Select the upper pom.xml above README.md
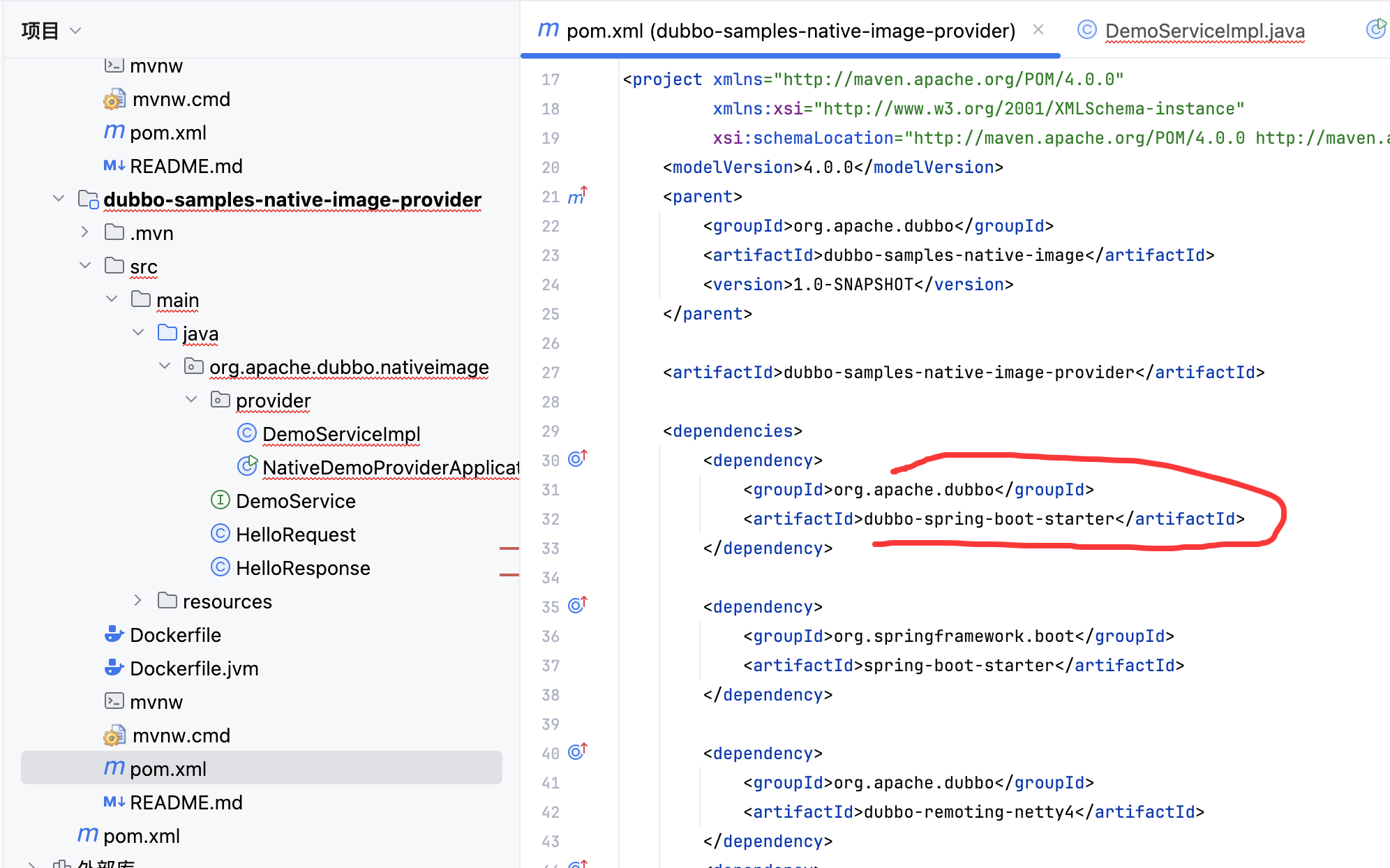 (168, 133)
